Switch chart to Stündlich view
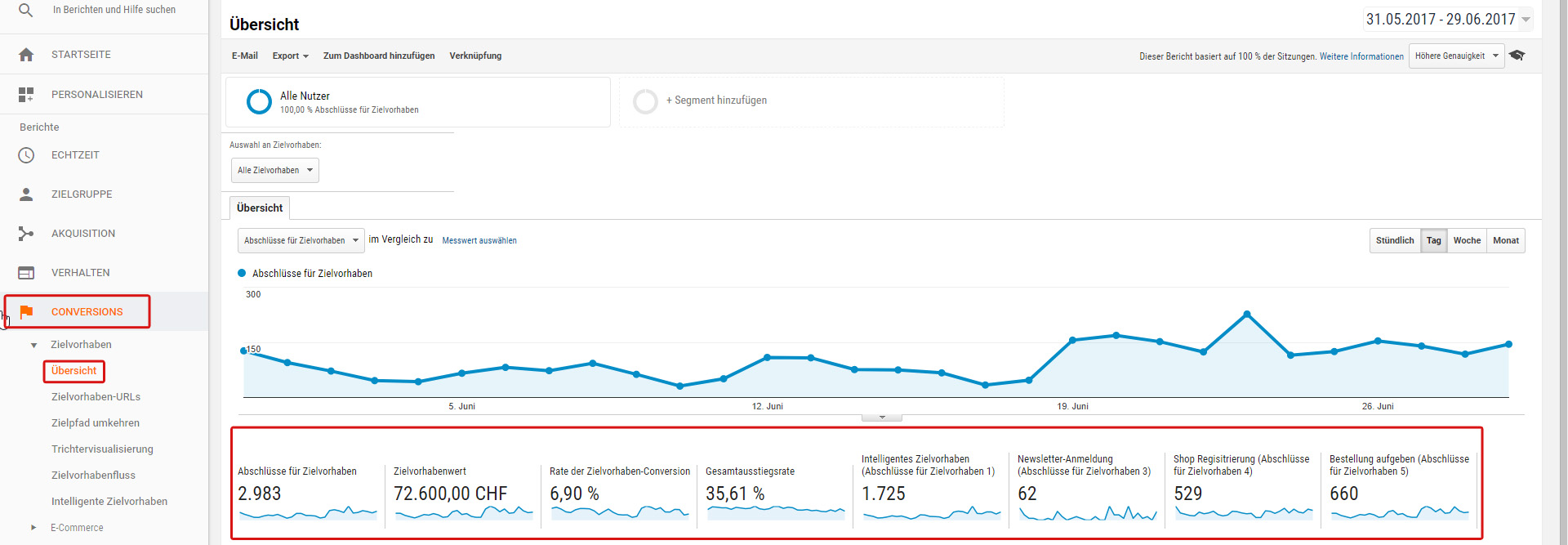 coord(1395,240)
